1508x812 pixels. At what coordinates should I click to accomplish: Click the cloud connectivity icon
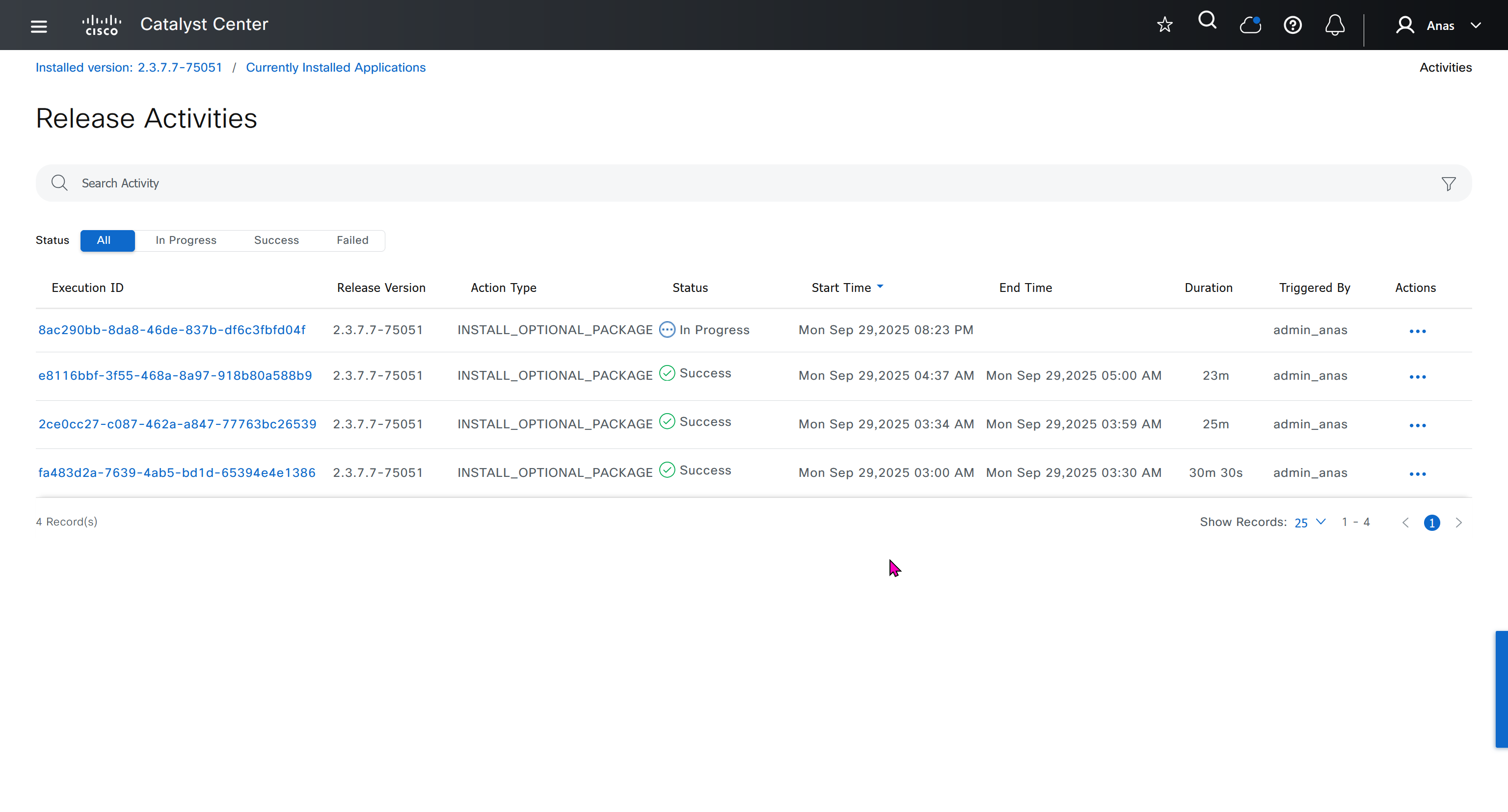click(x=1250, y=25)
